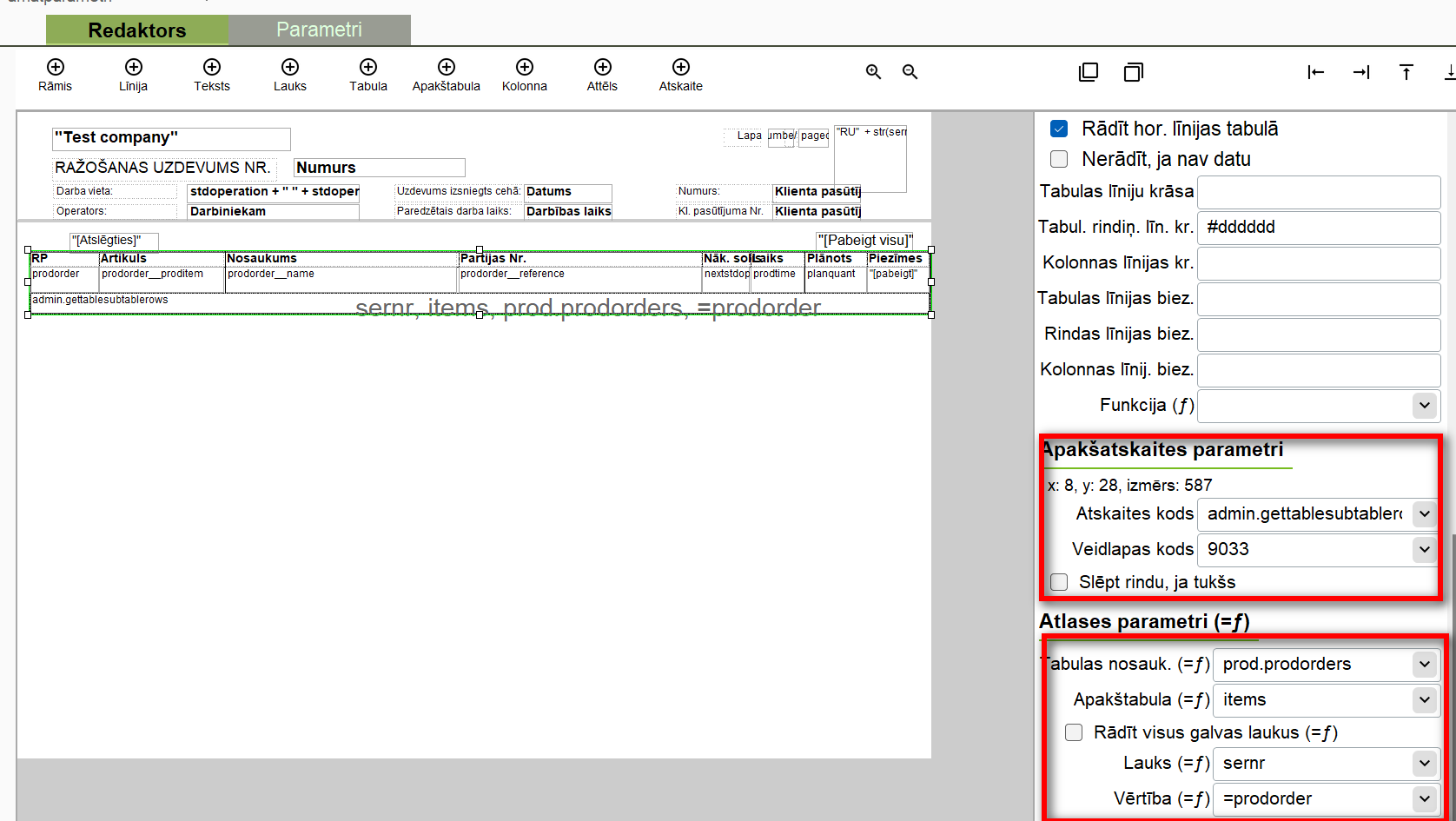This screenshot has height=821, width=1456.
Task: Add a Tabula table element
Action: (368, 75)
